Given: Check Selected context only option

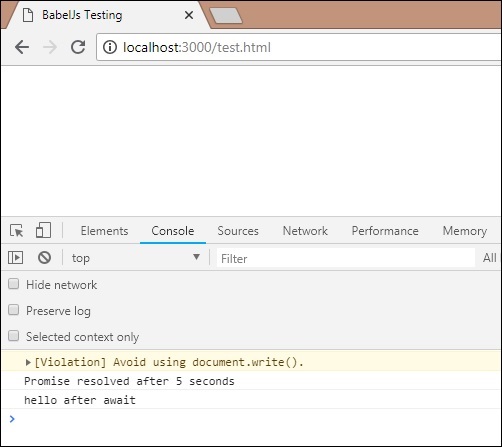Looking at the screenshot, I should pyautogui.click(x=14, y=336).
